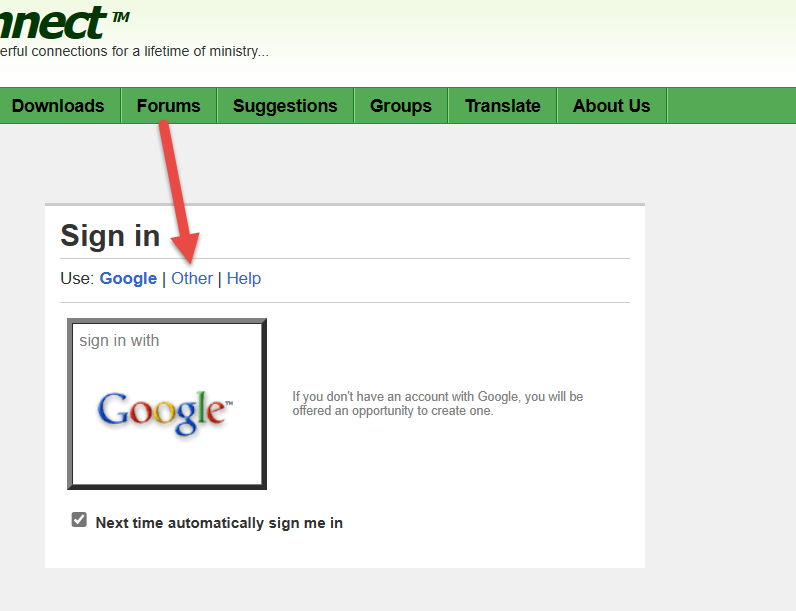Choose Google as sign-in provider link

tap(128, 278)
